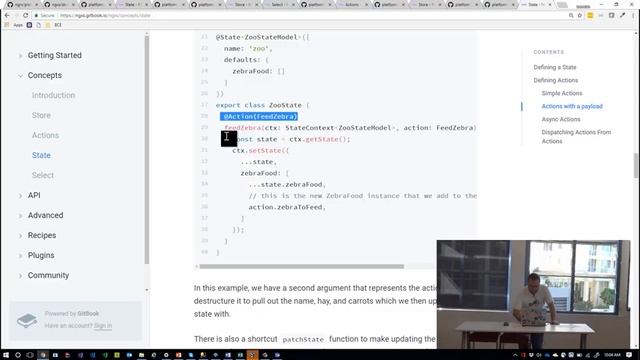The height and width of the screenshot is (360, 640).
Task: Jump to Dispatching Actions From Actions
Action: (576, 137)
